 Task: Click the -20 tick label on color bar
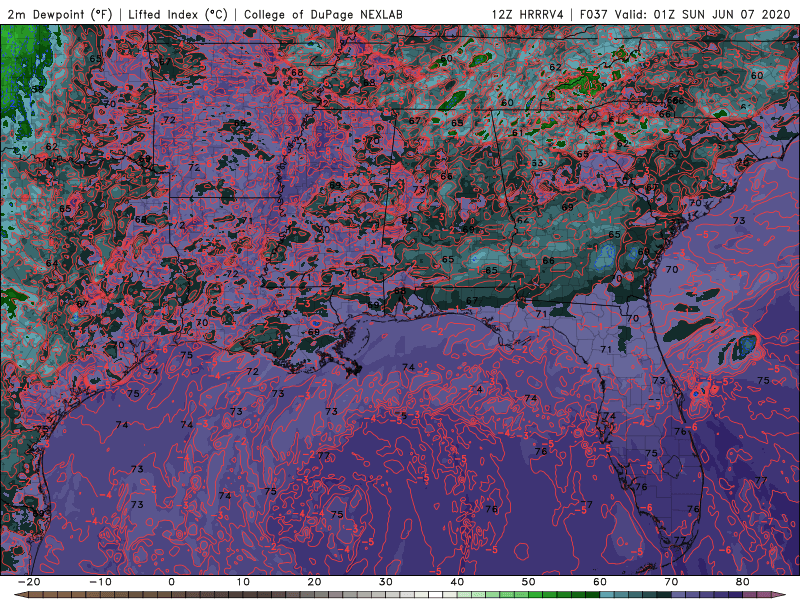[29, 582]
